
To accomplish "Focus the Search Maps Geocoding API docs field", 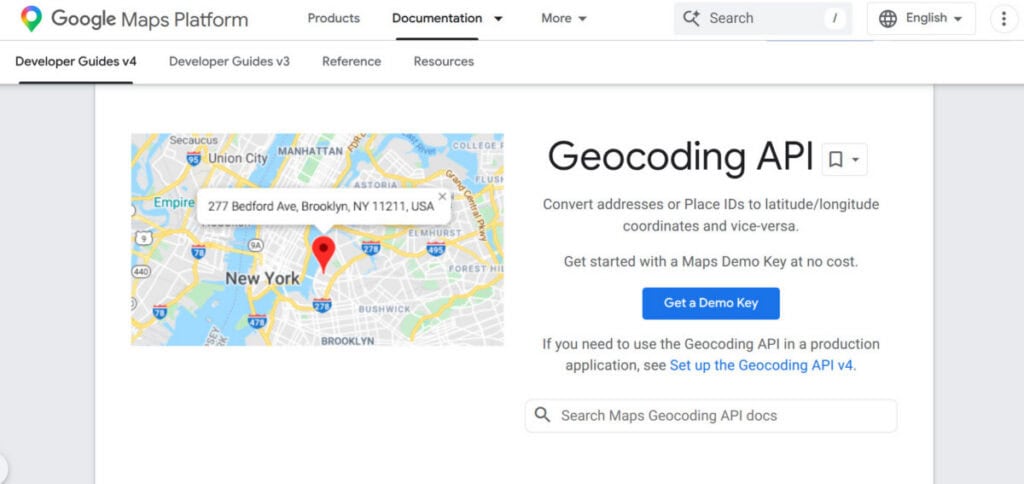I will pos(711,415).
